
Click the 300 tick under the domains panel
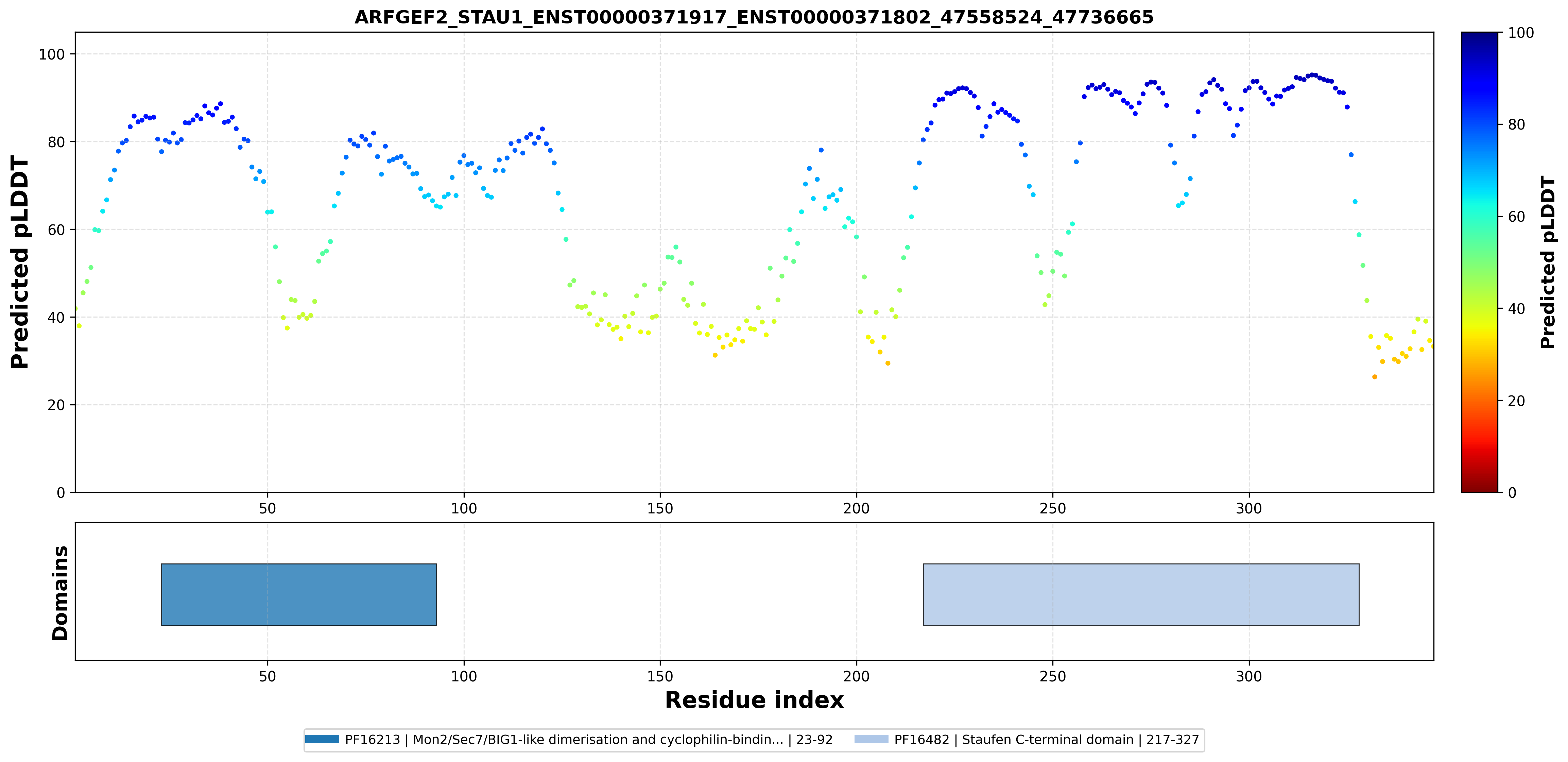1249,676
